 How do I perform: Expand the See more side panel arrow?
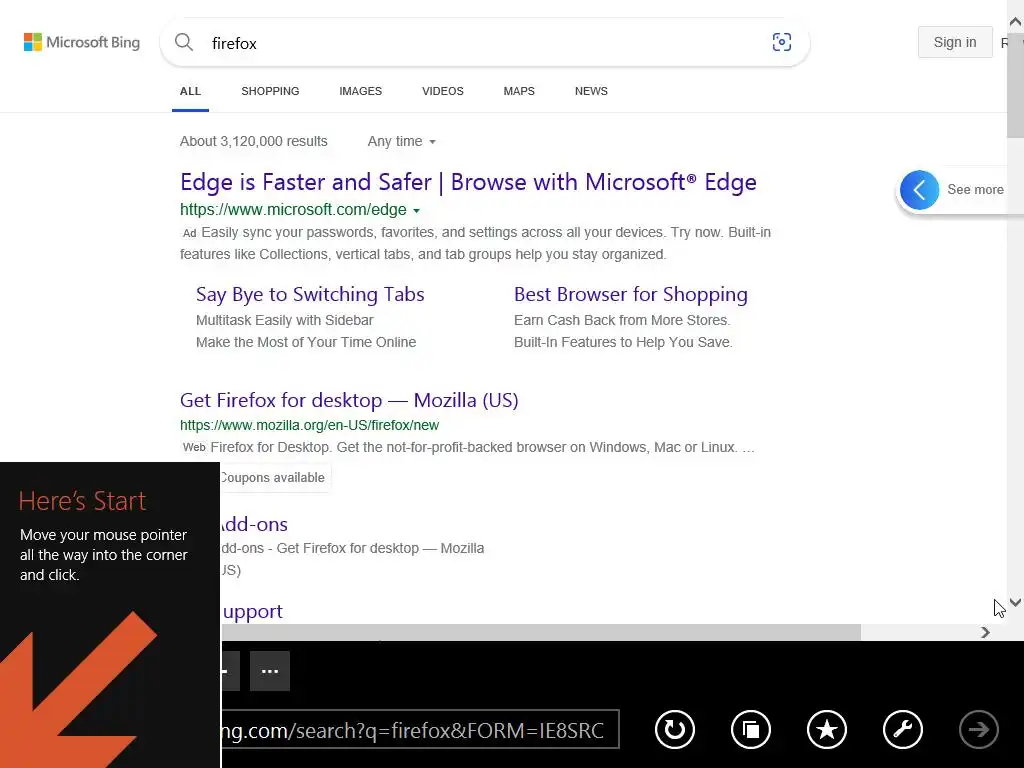[x=920, y=190]
